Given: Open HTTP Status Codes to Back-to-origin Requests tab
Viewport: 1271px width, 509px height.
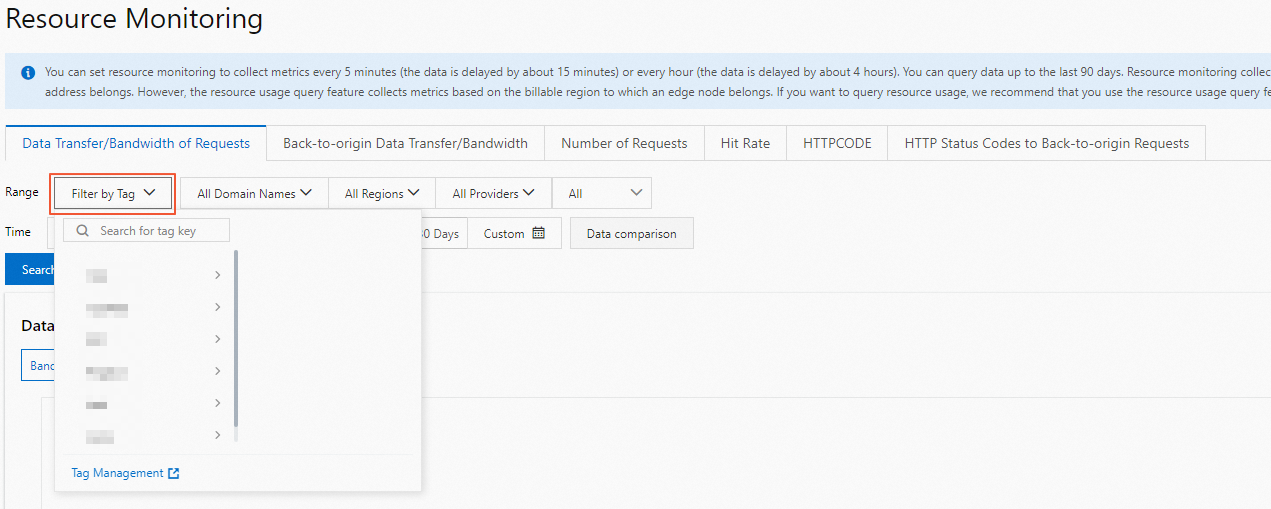Looking at the screenshot, I should 1047,143.
